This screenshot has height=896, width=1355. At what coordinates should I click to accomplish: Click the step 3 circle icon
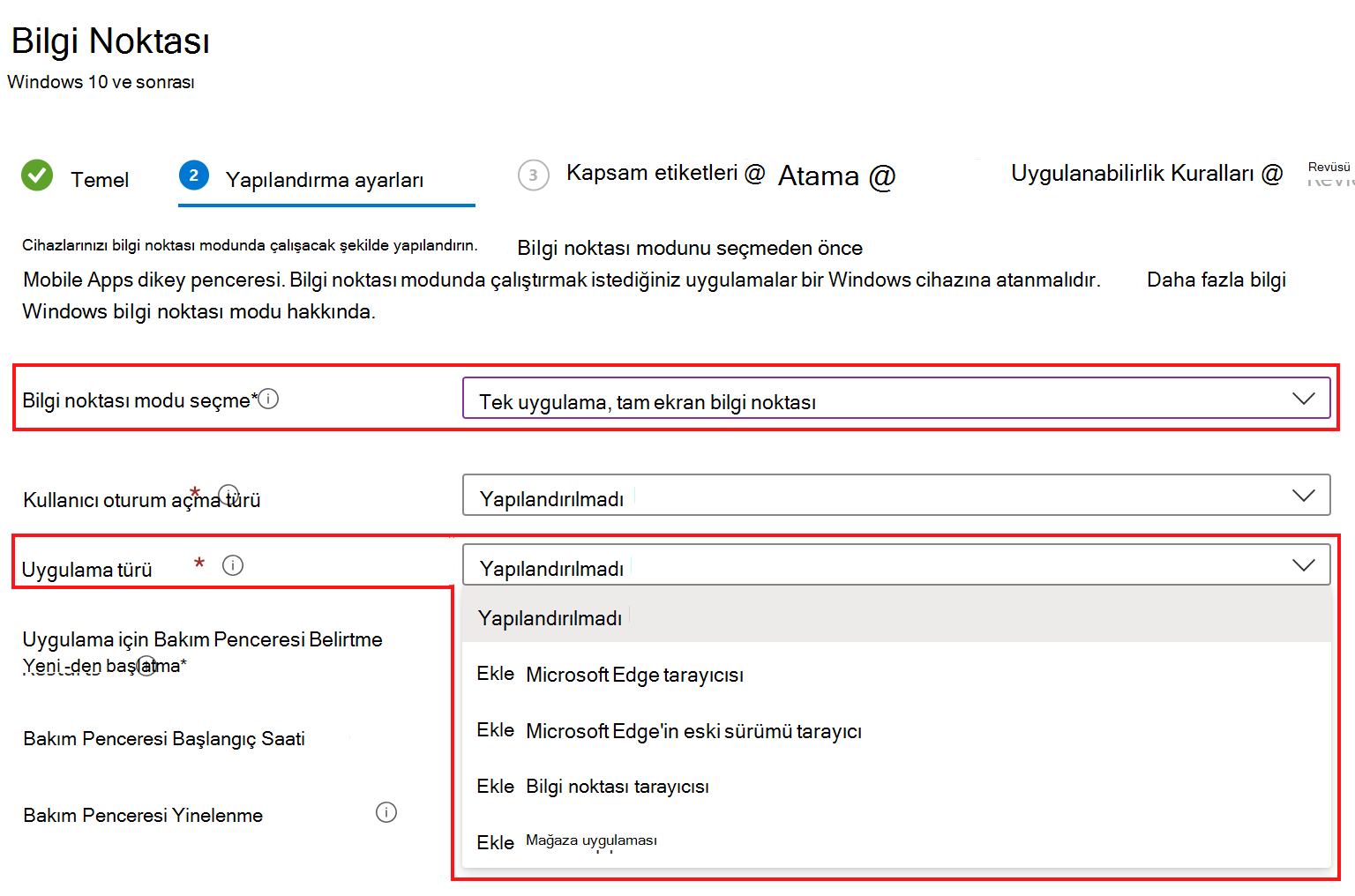pyautogui.click(x=533, y=175)
